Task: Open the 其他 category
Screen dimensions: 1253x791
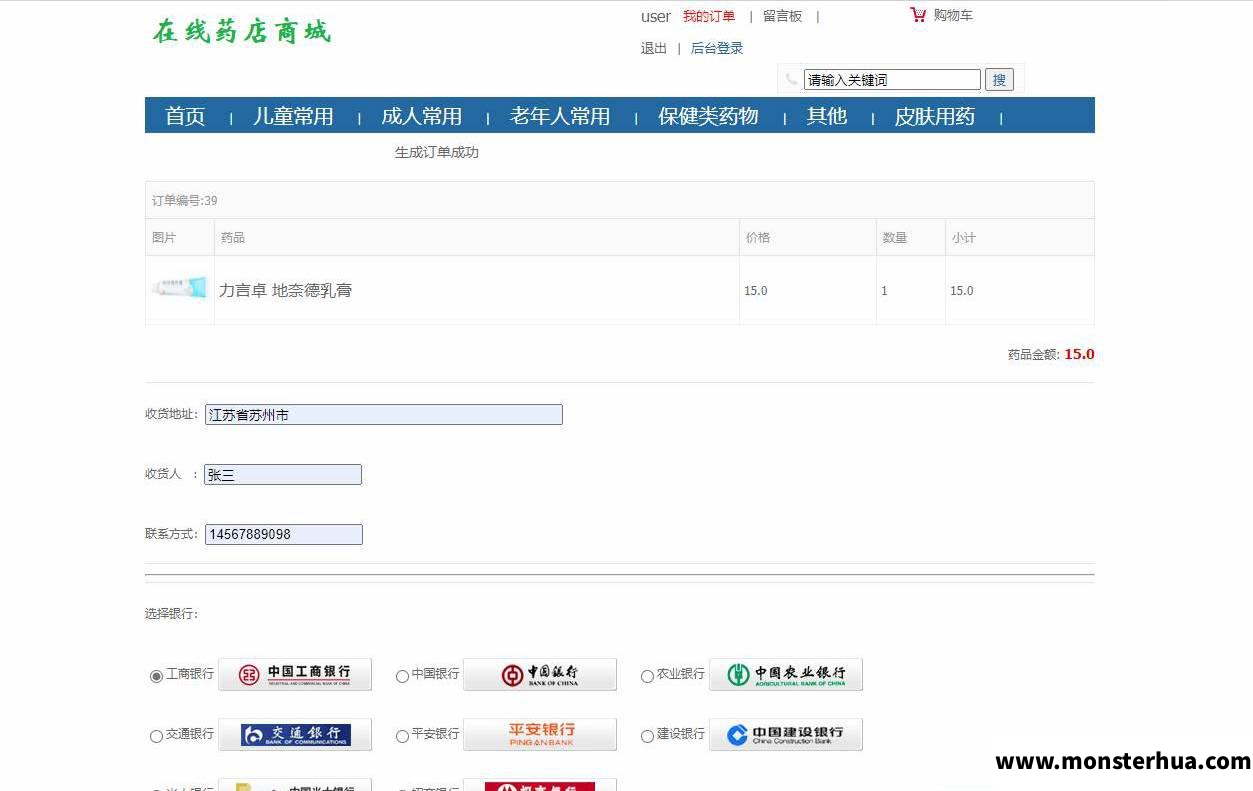Action: (x=827, y=116)
